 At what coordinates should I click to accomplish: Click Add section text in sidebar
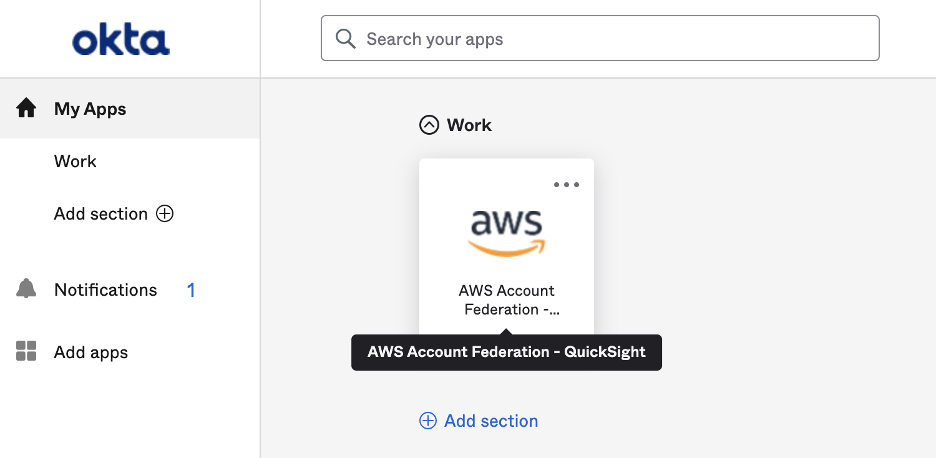coord(100,214)
